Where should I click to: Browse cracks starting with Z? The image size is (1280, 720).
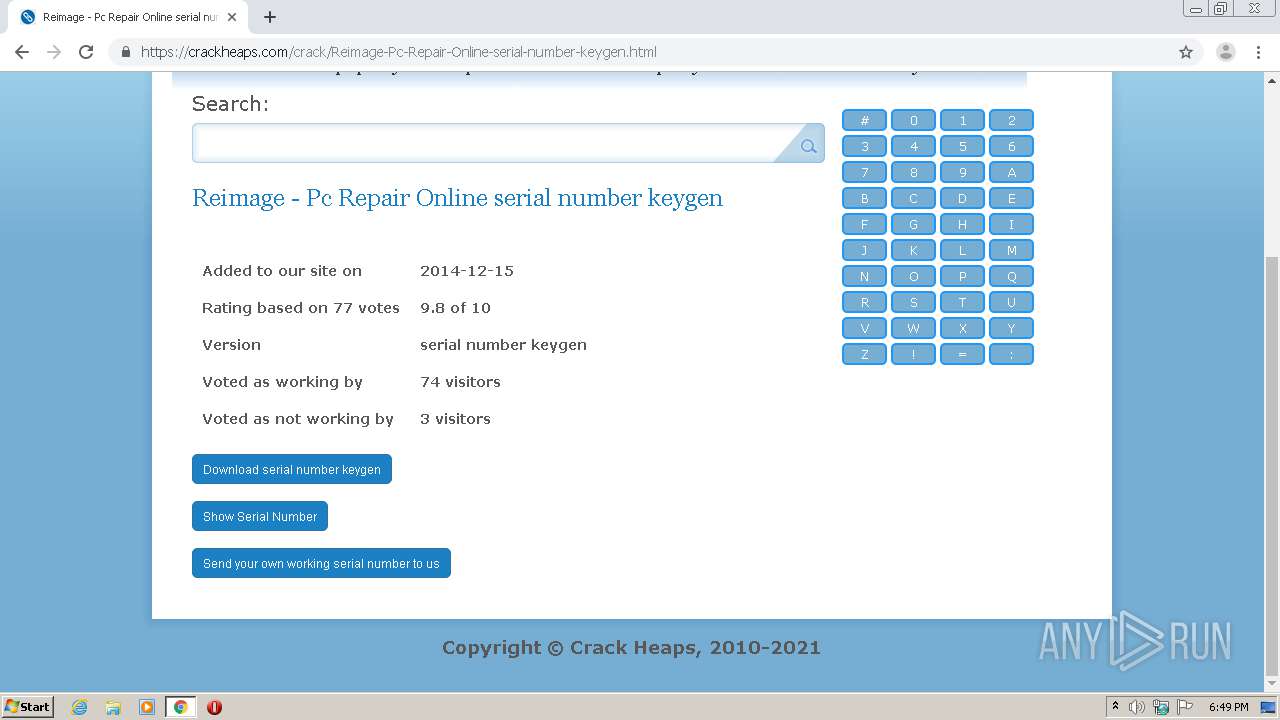(x=864, y=354)
